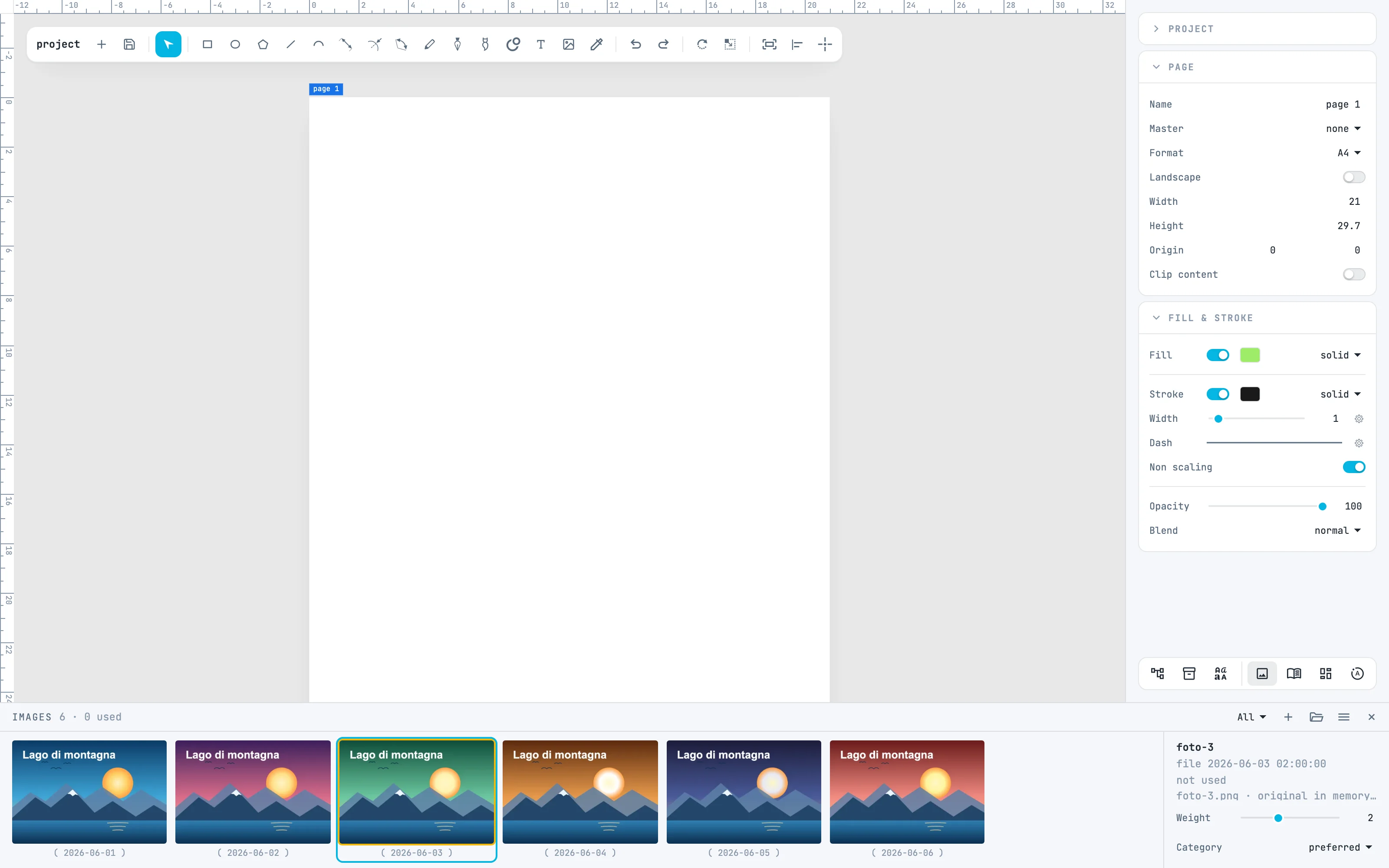1389x868 pixels.
Task: Toggle the Clip content switch
Action: 1353,274
